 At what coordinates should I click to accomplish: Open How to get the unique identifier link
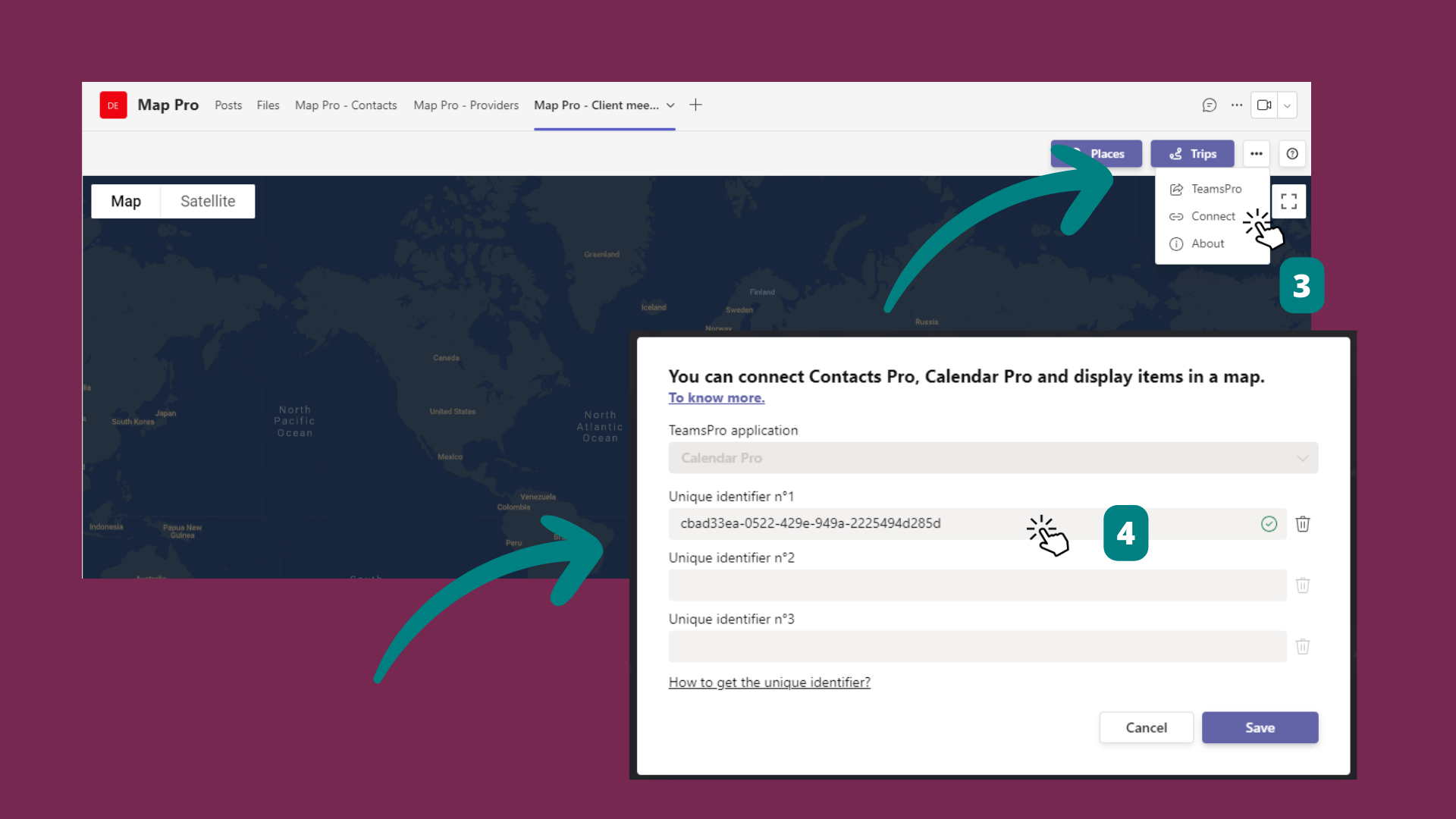770,682
